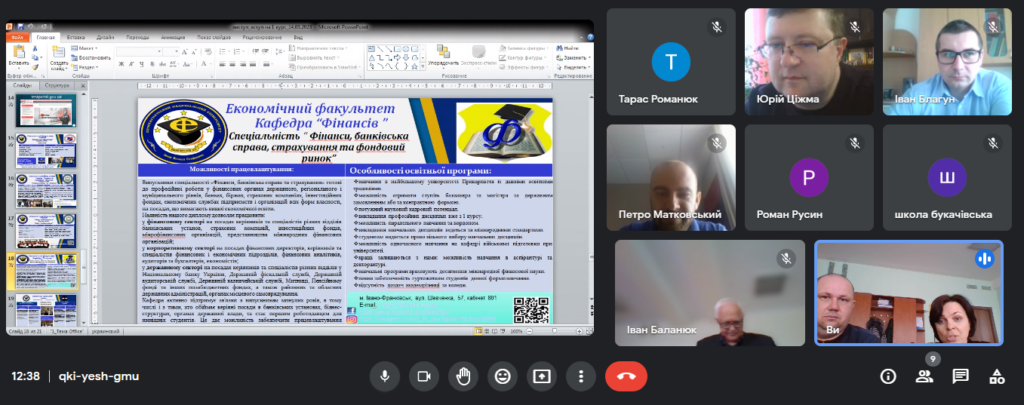
Task: Open meeting details info icon
Action: pyautogui.click(x=887, y=376)
